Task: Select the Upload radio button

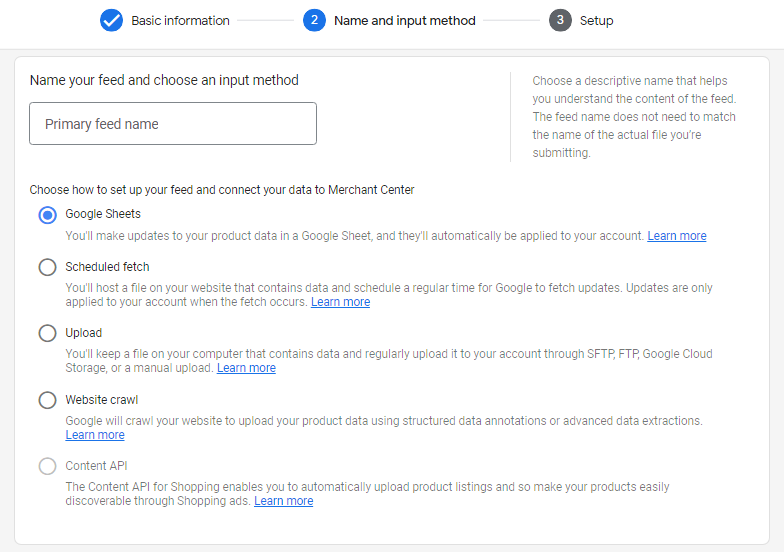Action: coord(47,334)
